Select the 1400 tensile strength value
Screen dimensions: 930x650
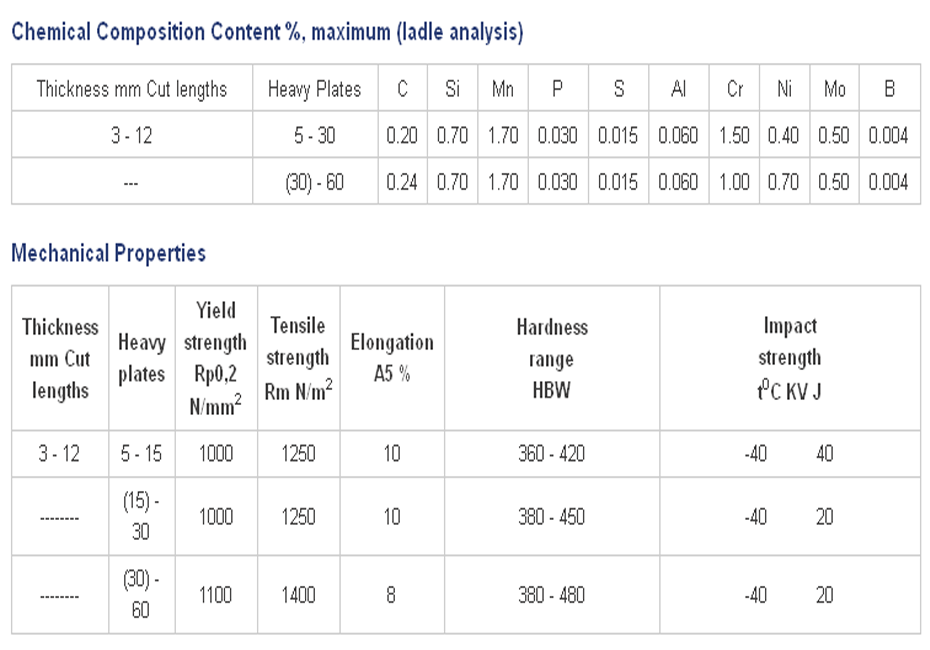(x=298, y=595)
